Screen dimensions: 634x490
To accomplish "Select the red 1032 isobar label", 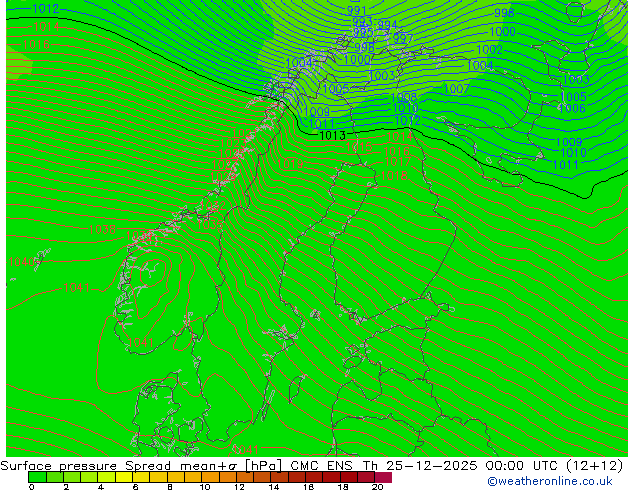I will [213, 206].
